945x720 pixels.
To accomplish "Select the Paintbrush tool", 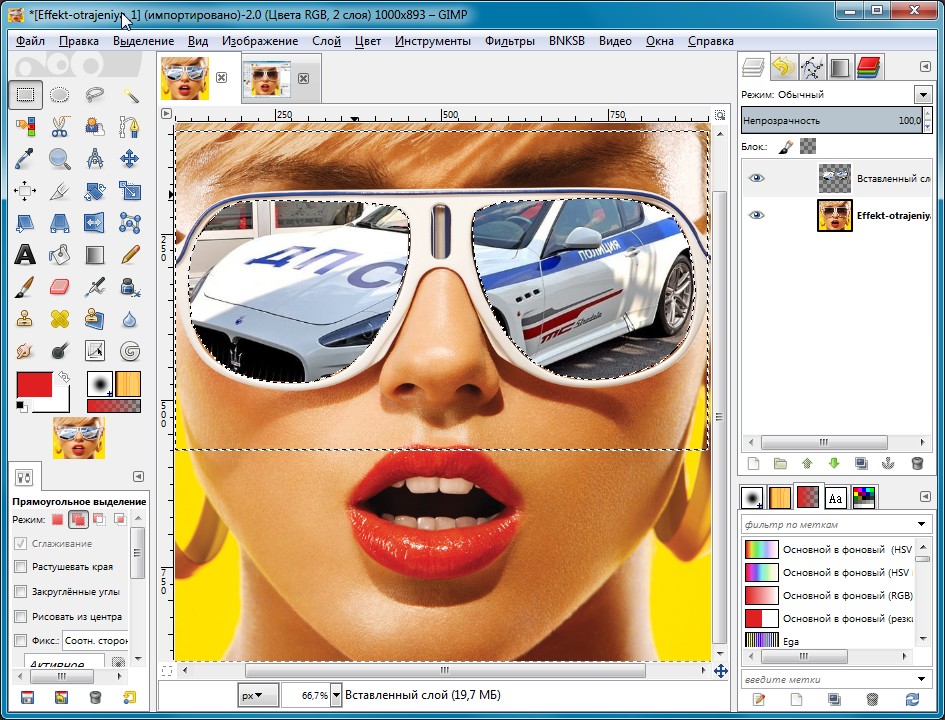I will [25, 287].
